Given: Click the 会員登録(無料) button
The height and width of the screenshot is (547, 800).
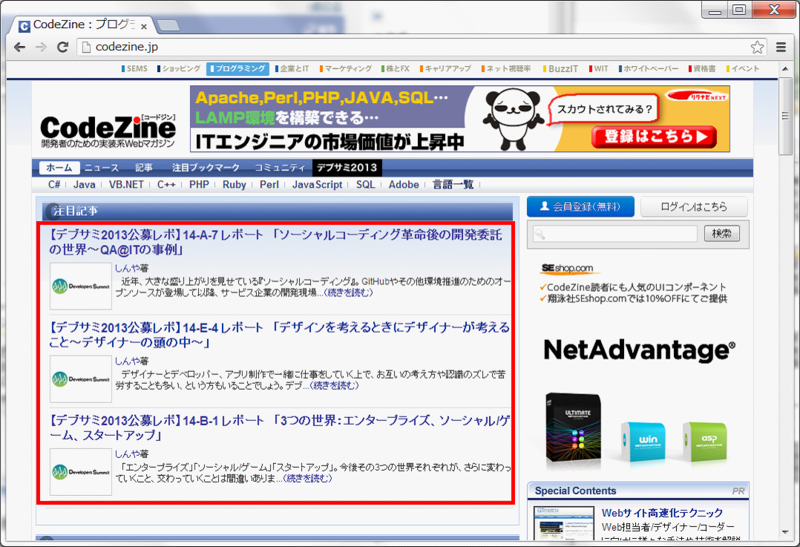Looking at the screenshot, I should tap(581, 207).
